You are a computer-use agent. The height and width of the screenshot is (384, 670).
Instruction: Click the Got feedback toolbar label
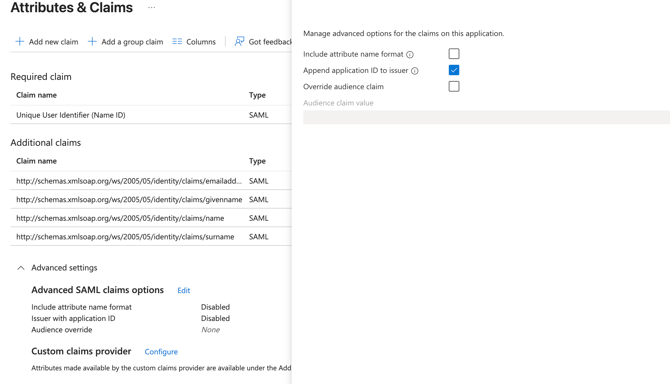point(270,42)
